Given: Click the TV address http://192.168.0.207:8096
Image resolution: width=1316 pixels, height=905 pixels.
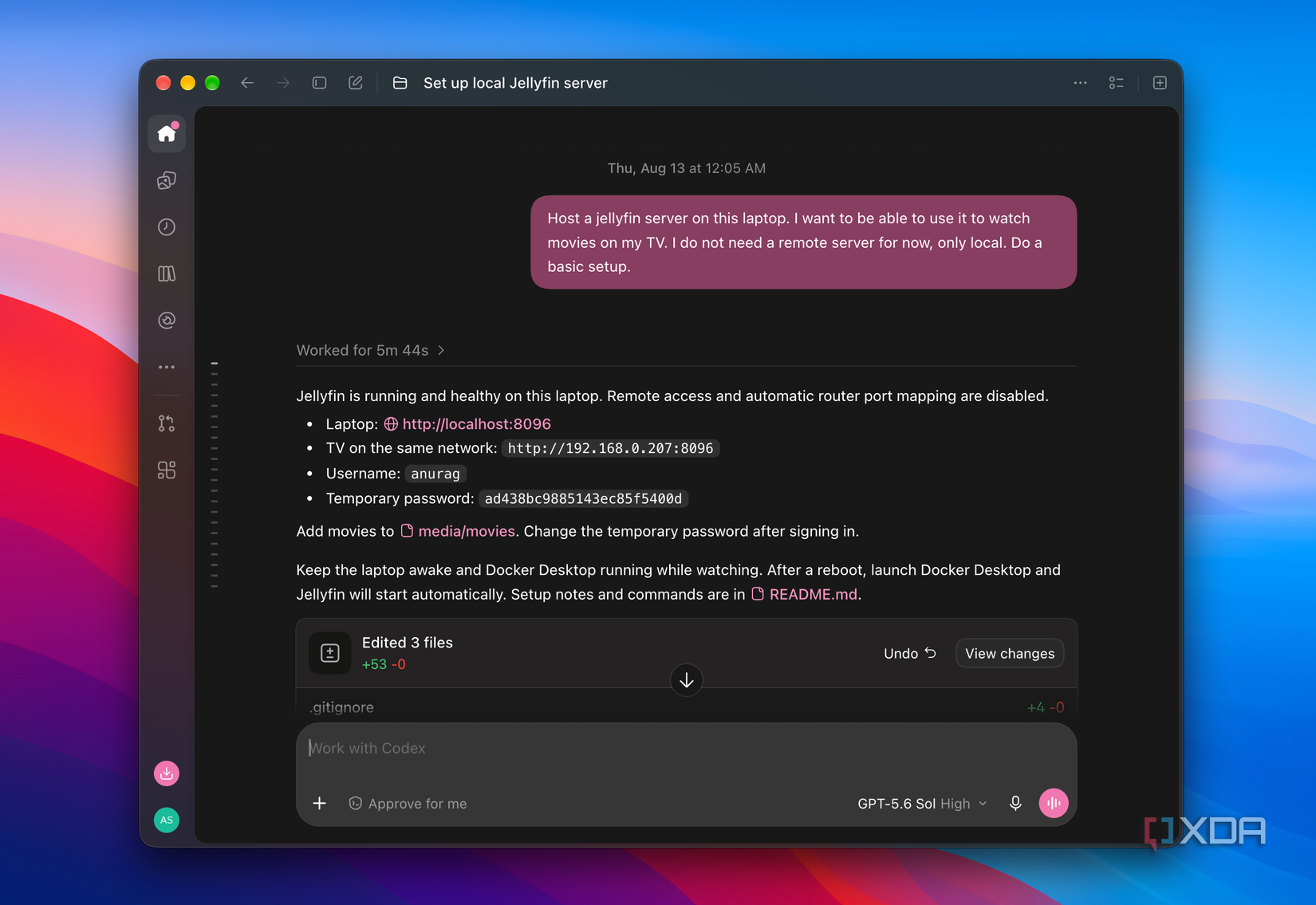Looking at the screenshot, I should (610, 448).
